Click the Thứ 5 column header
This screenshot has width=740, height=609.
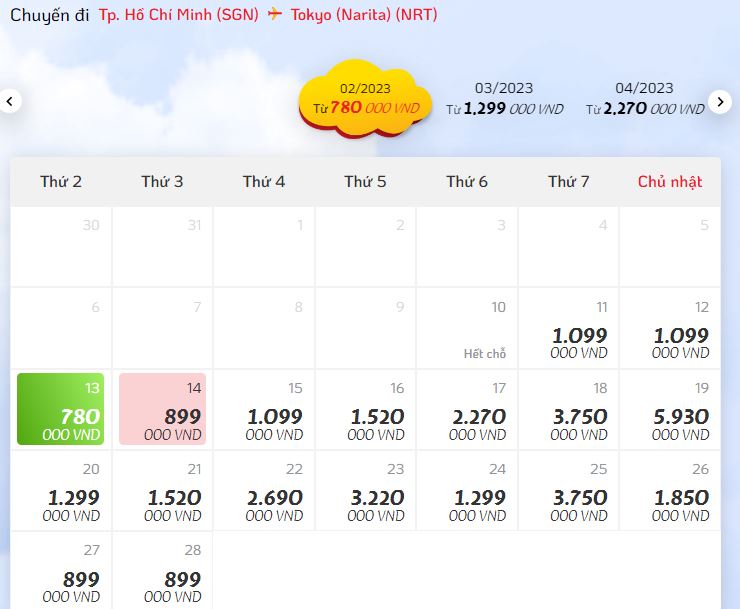365,182
